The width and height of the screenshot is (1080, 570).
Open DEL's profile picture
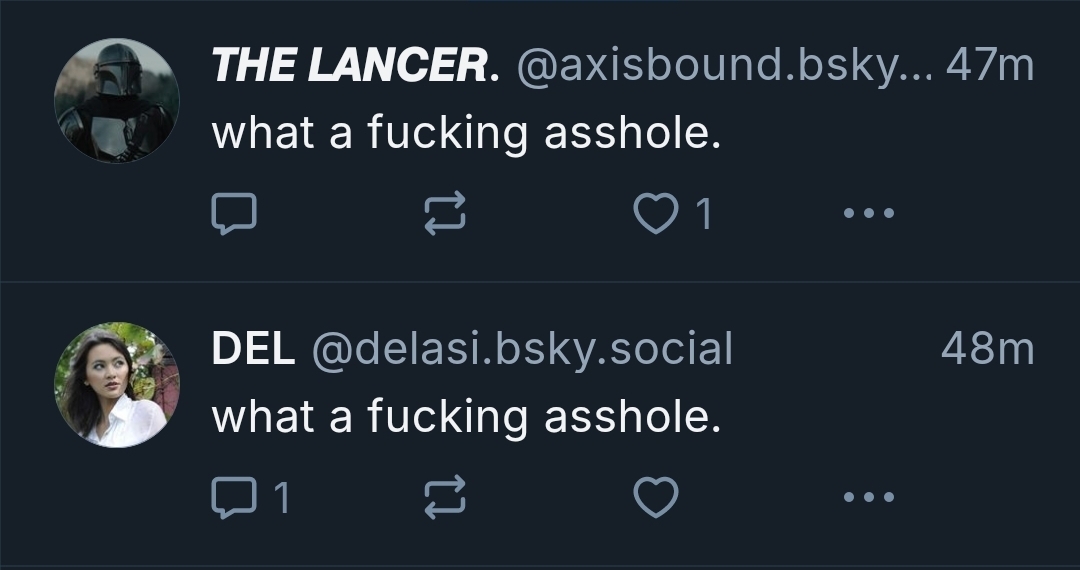pyautogui.click(x=116, y=384)
